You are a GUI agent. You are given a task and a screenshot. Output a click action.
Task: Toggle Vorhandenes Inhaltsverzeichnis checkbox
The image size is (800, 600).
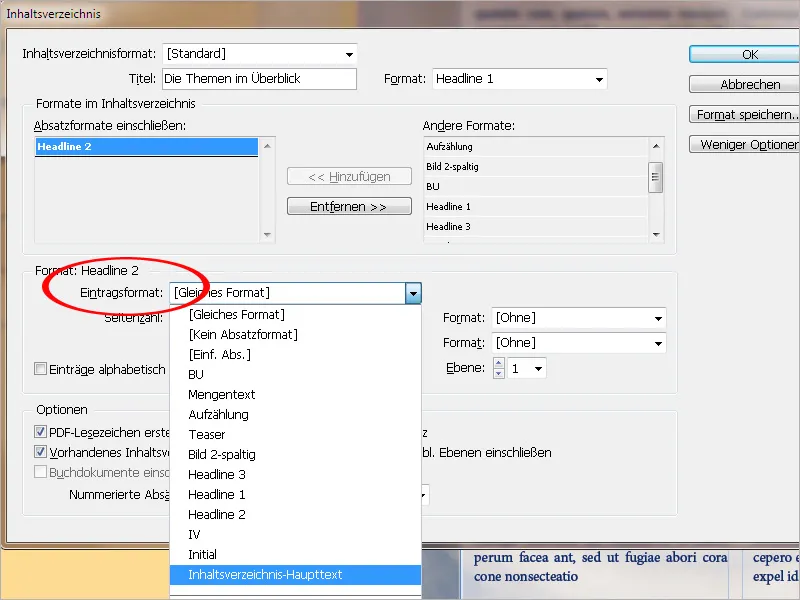pyautogui.click(x=40, y=452)
